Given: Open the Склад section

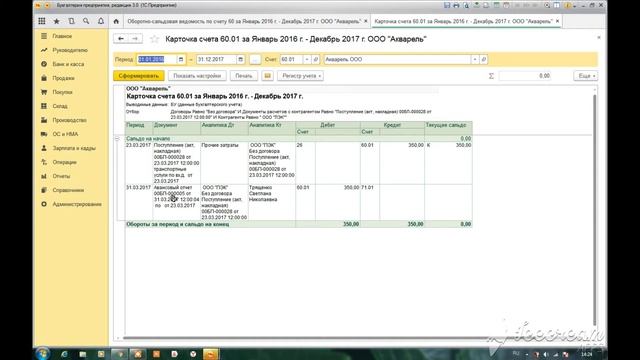Looking at the screenshot, I should point(60,106).
